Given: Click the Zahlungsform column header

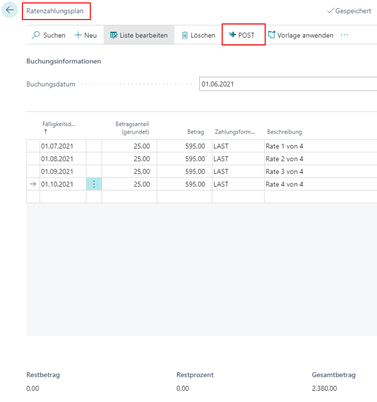Looking at the screenshot, I should point(235,132).
